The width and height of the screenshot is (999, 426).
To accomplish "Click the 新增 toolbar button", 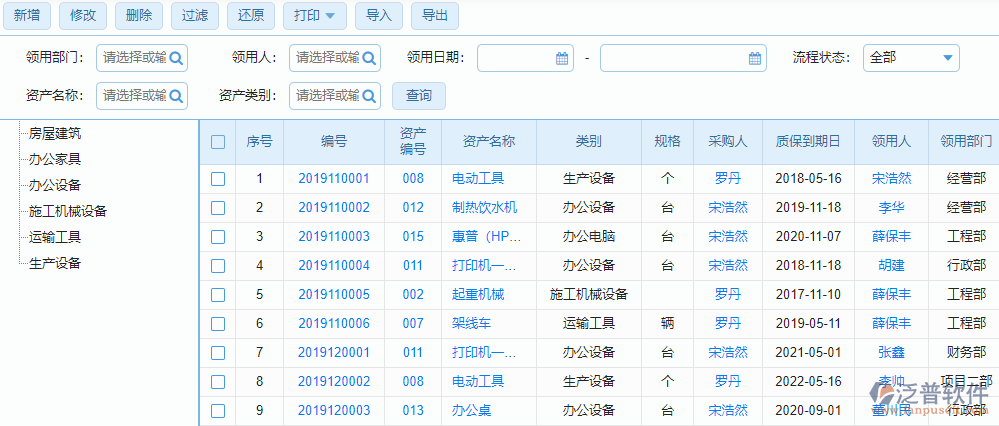I will (x=27, y=15).
